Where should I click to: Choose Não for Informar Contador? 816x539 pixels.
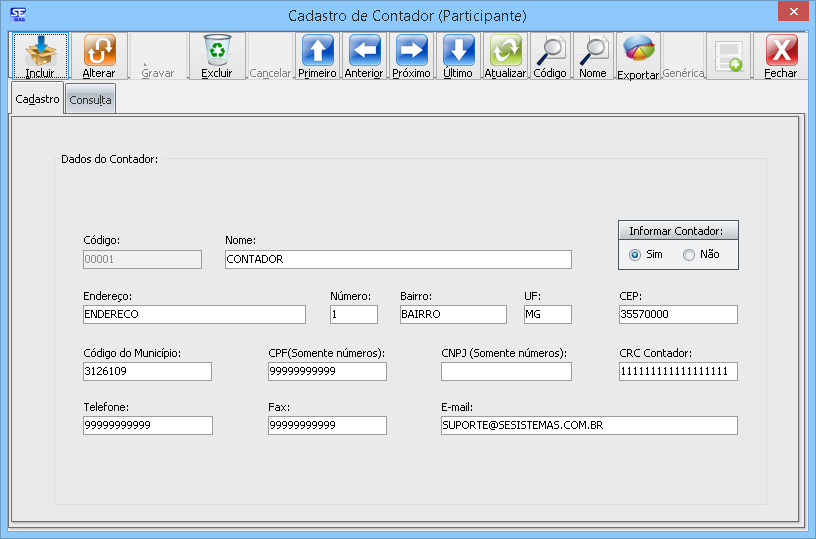point(689,255)
